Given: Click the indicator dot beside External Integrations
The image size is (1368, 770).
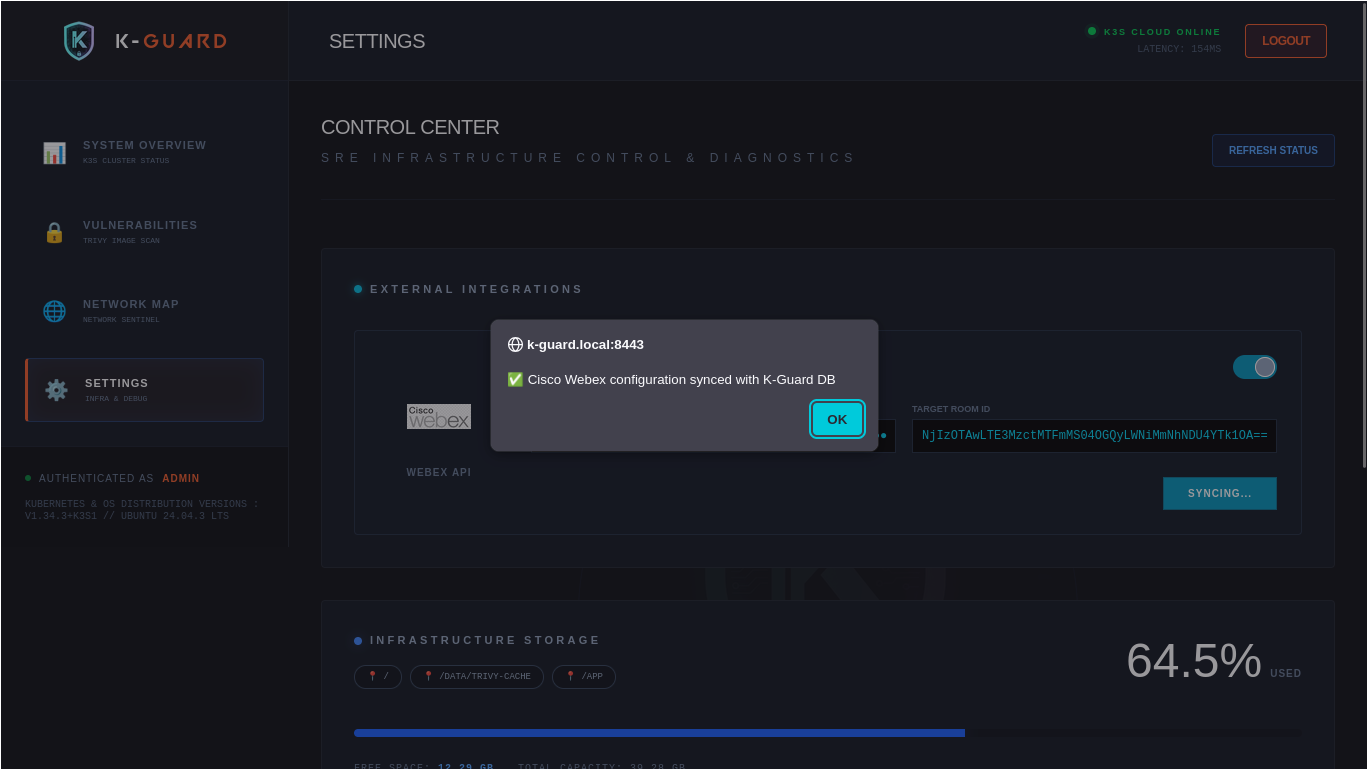Looking at the screenshot, I should click(358, 288).
